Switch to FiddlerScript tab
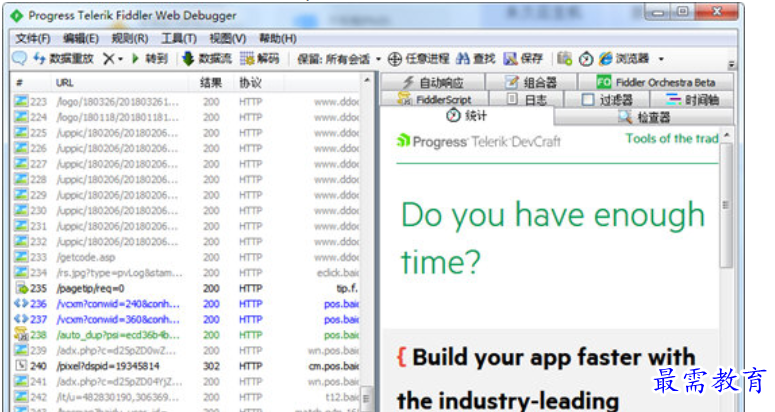 434,99
